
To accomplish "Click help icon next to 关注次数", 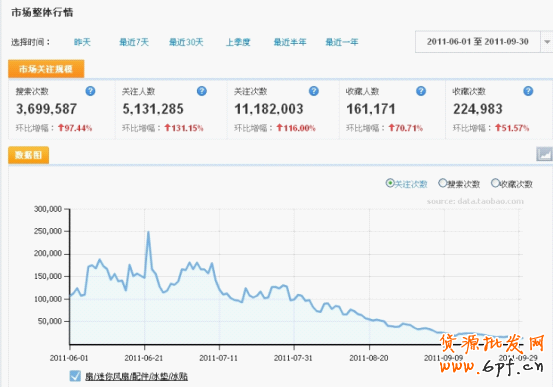I will pyautogui.click(x=314, y=91).
